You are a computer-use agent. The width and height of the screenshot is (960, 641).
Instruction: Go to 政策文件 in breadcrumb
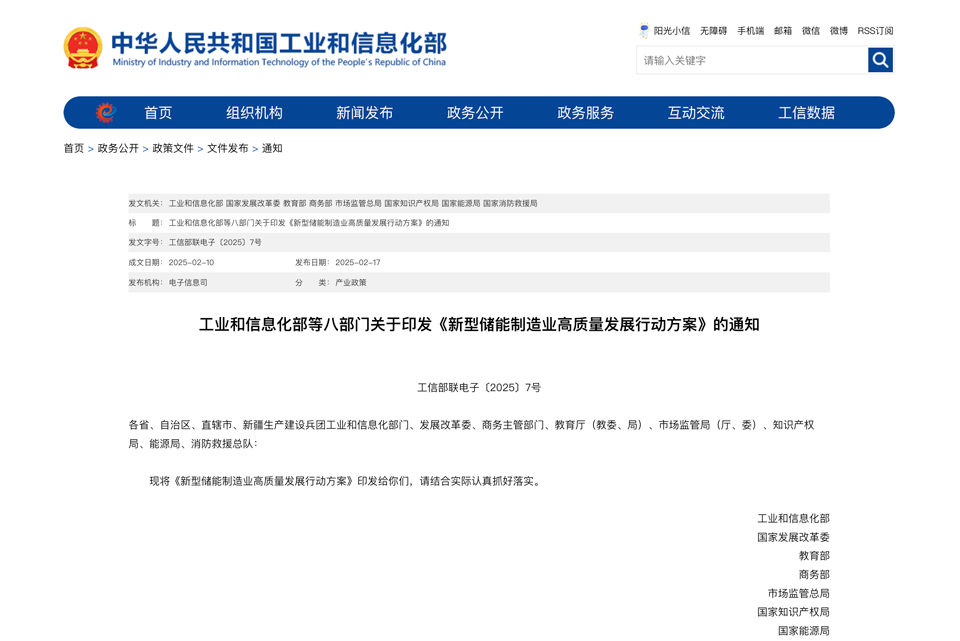point(173,148)
